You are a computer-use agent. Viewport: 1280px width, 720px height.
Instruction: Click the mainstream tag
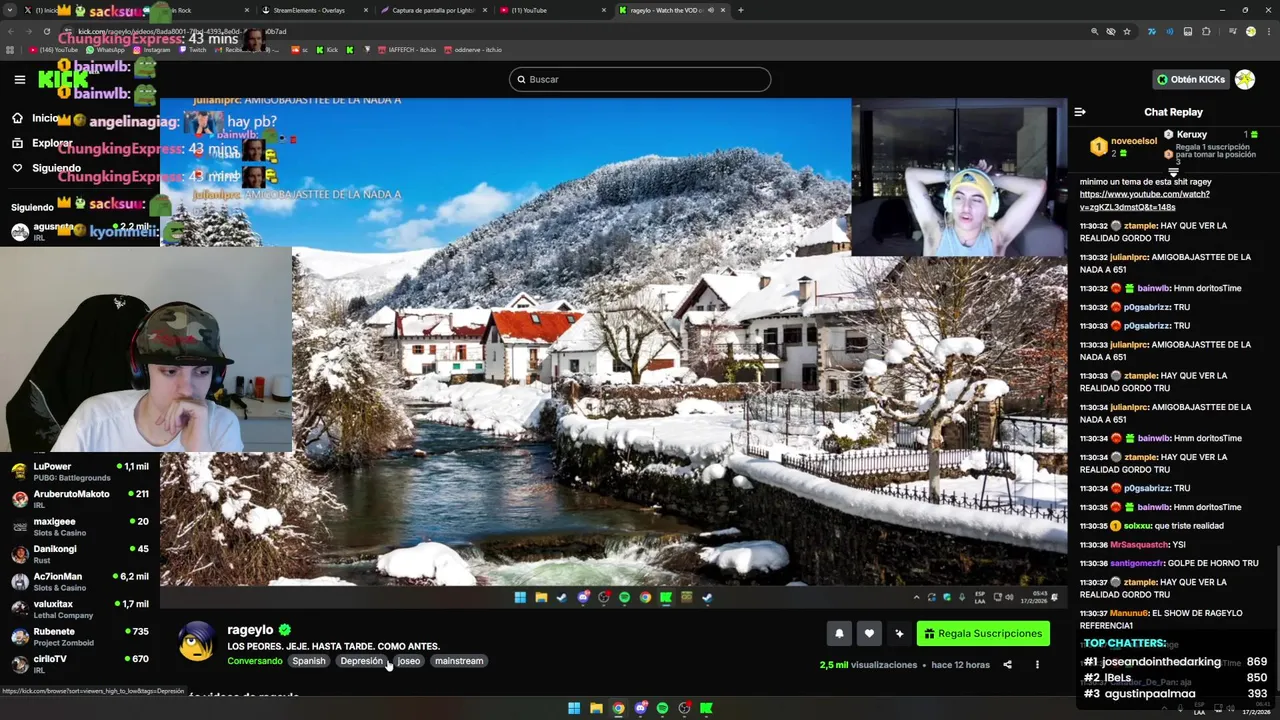(459, 661)
